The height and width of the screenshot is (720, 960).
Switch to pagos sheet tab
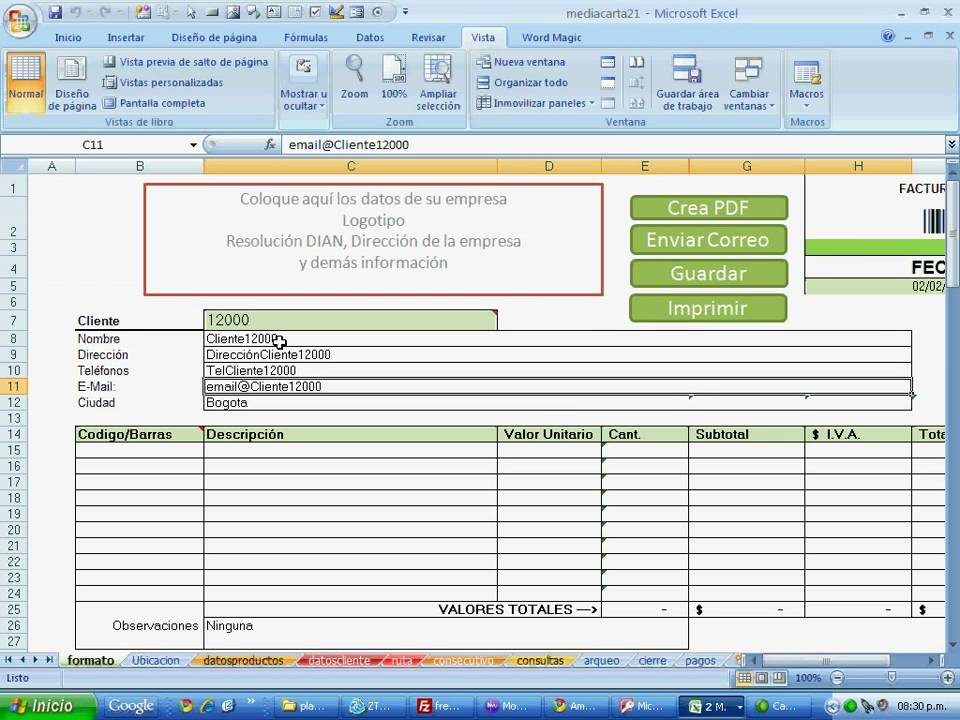[700, 661]
